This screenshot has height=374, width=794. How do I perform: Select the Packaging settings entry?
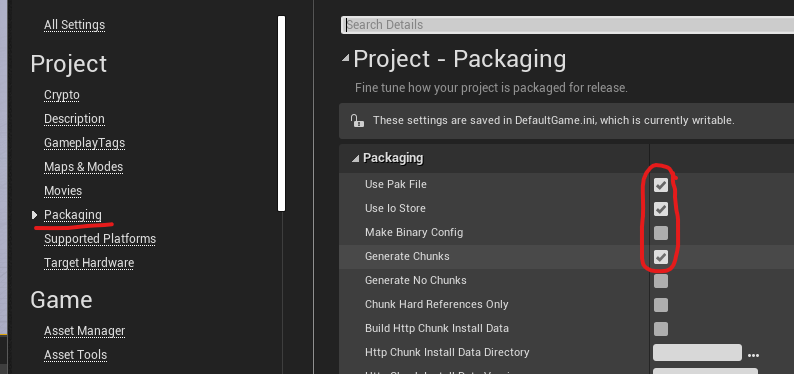click(x=72, y=215)
